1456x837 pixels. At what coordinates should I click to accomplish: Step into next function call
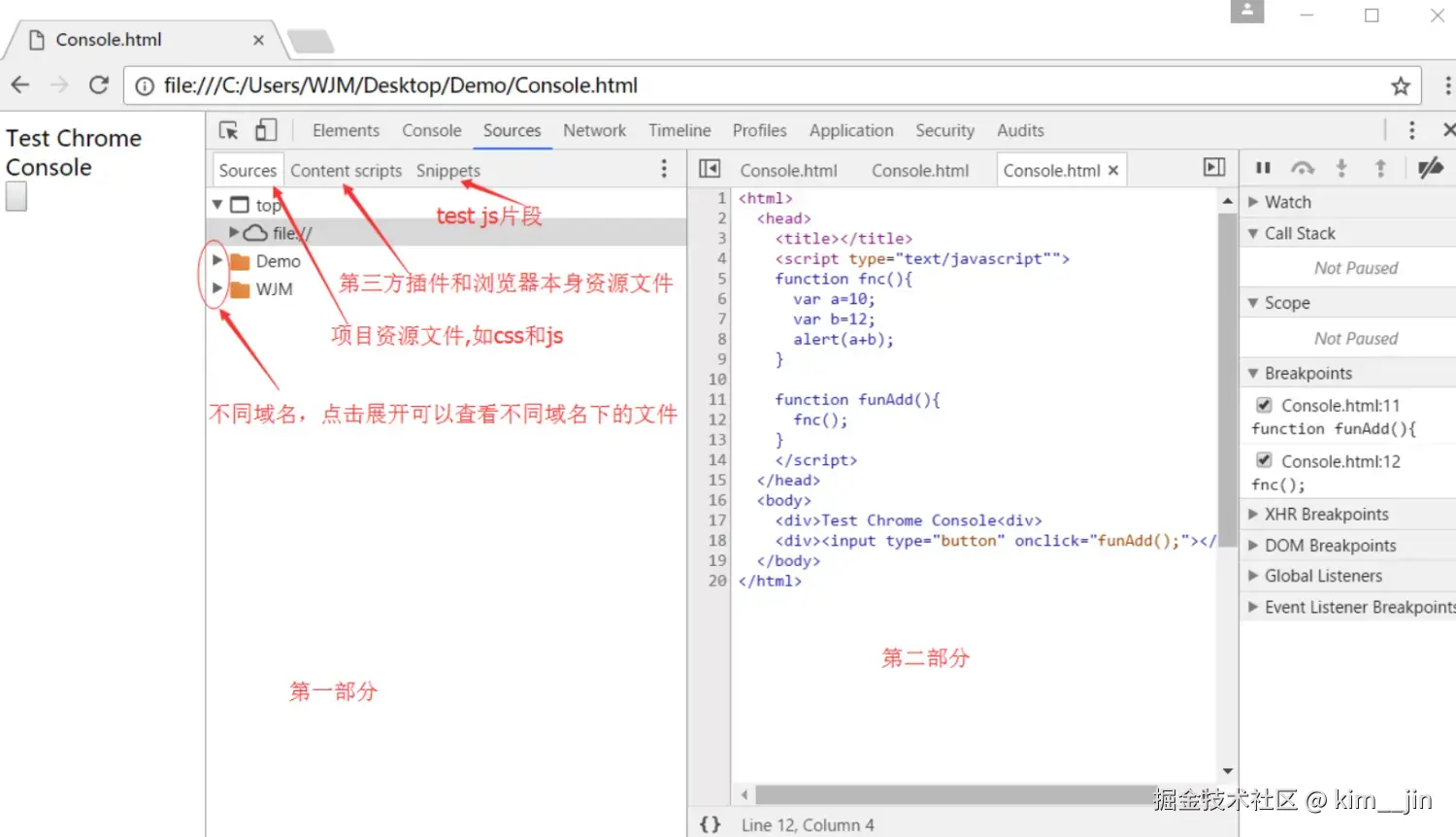1341,168
